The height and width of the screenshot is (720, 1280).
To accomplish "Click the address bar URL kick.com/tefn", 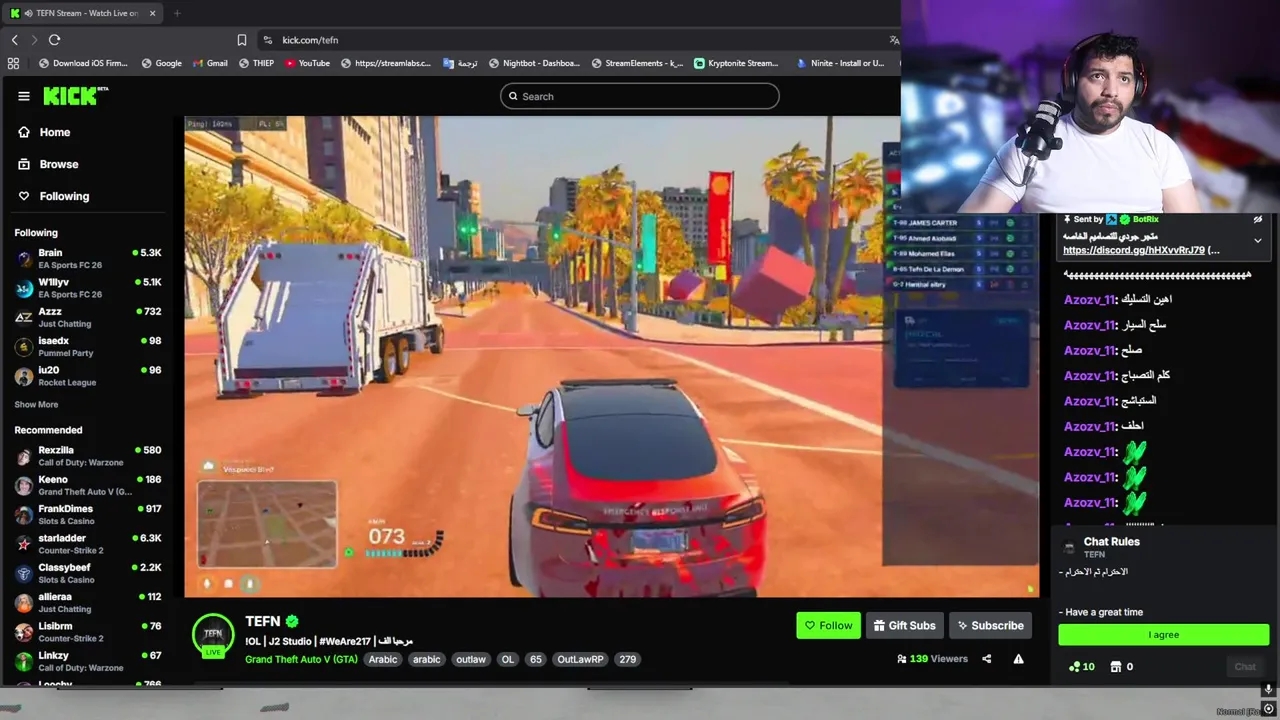I will click(x=310, y=40).
